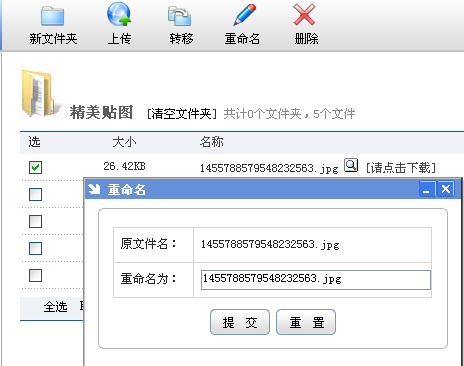
Task: Click the original filename text in the dialog
Action: point(270,244)
